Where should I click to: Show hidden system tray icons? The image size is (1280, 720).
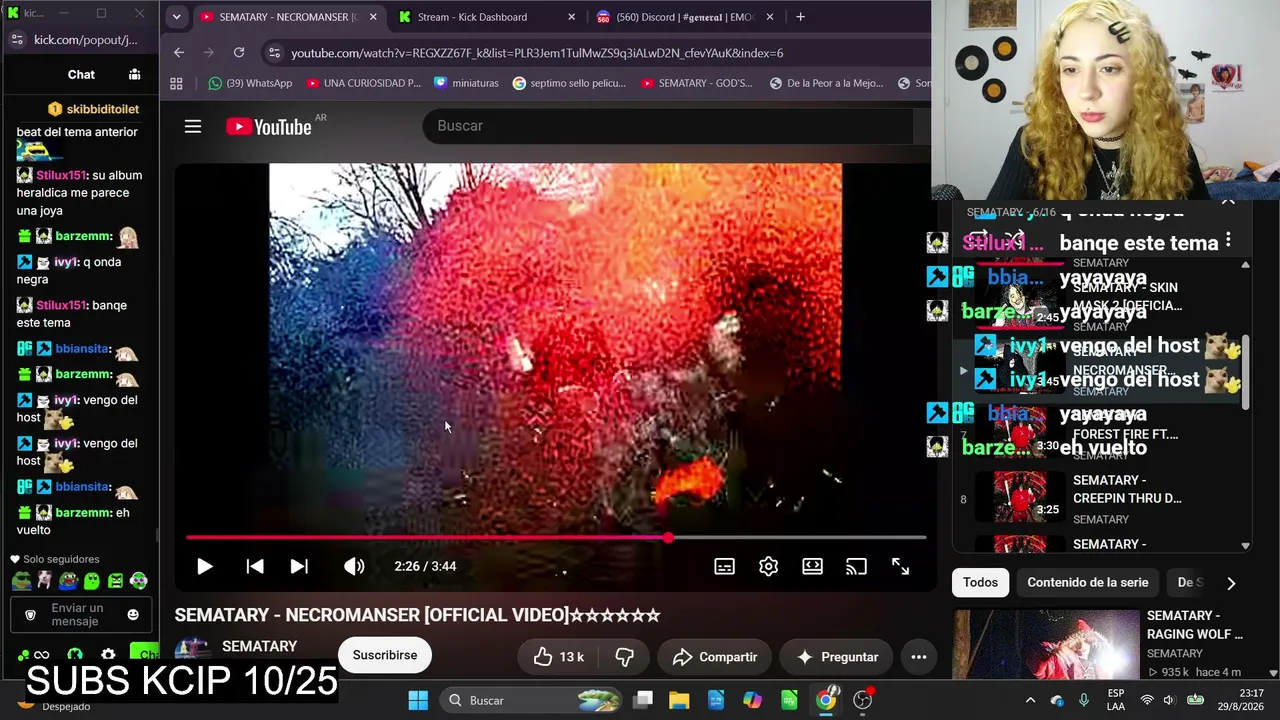[x=1030, y=700]
